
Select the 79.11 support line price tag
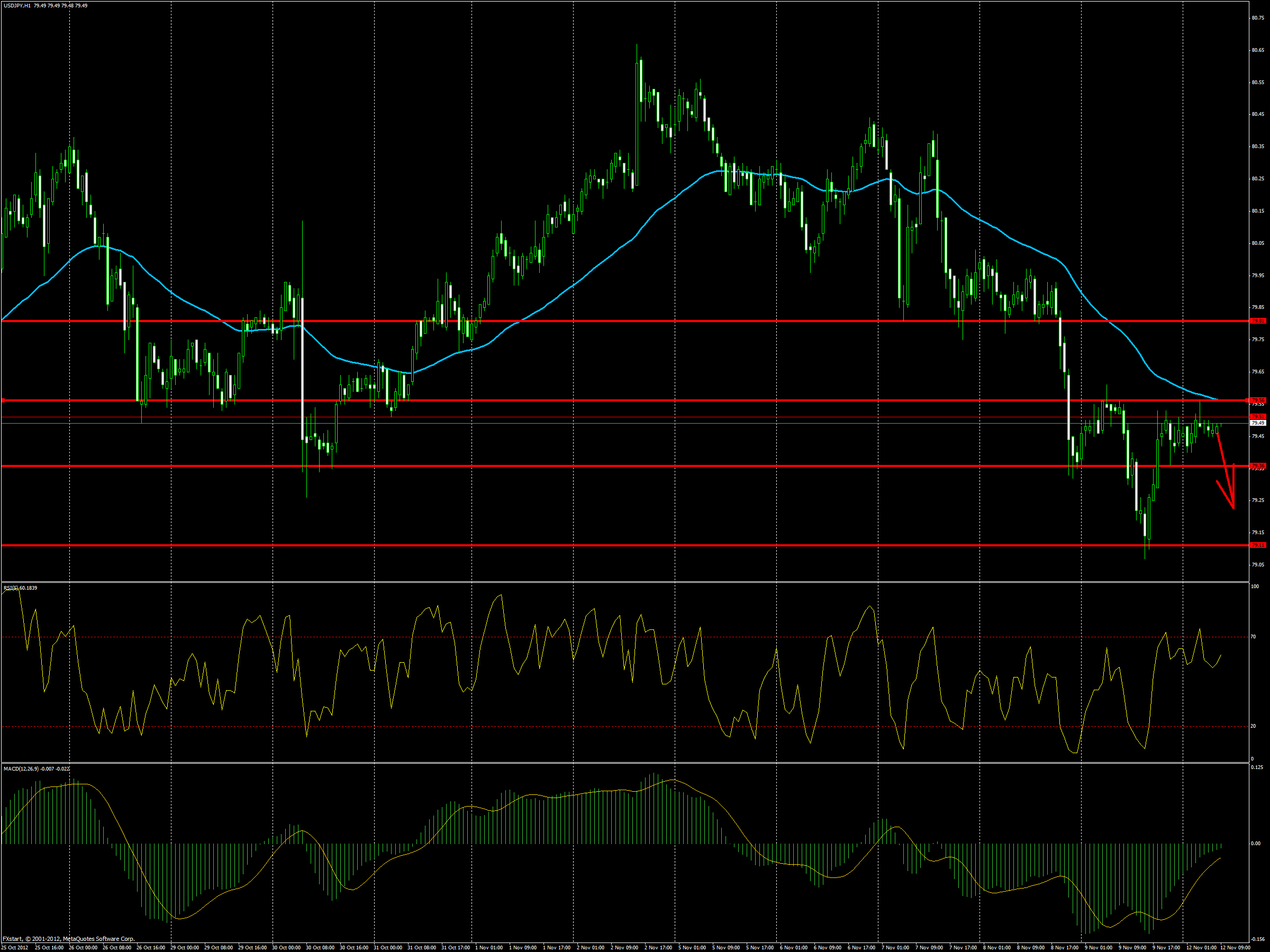coord(1257,545)
